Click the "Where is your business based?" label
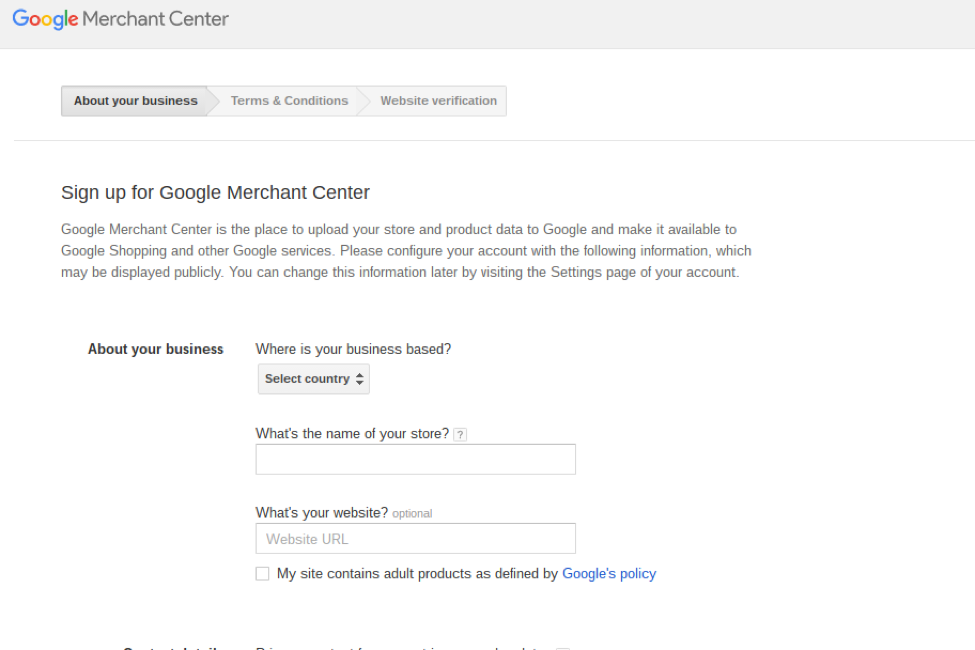975x650 pixels. 353,349
